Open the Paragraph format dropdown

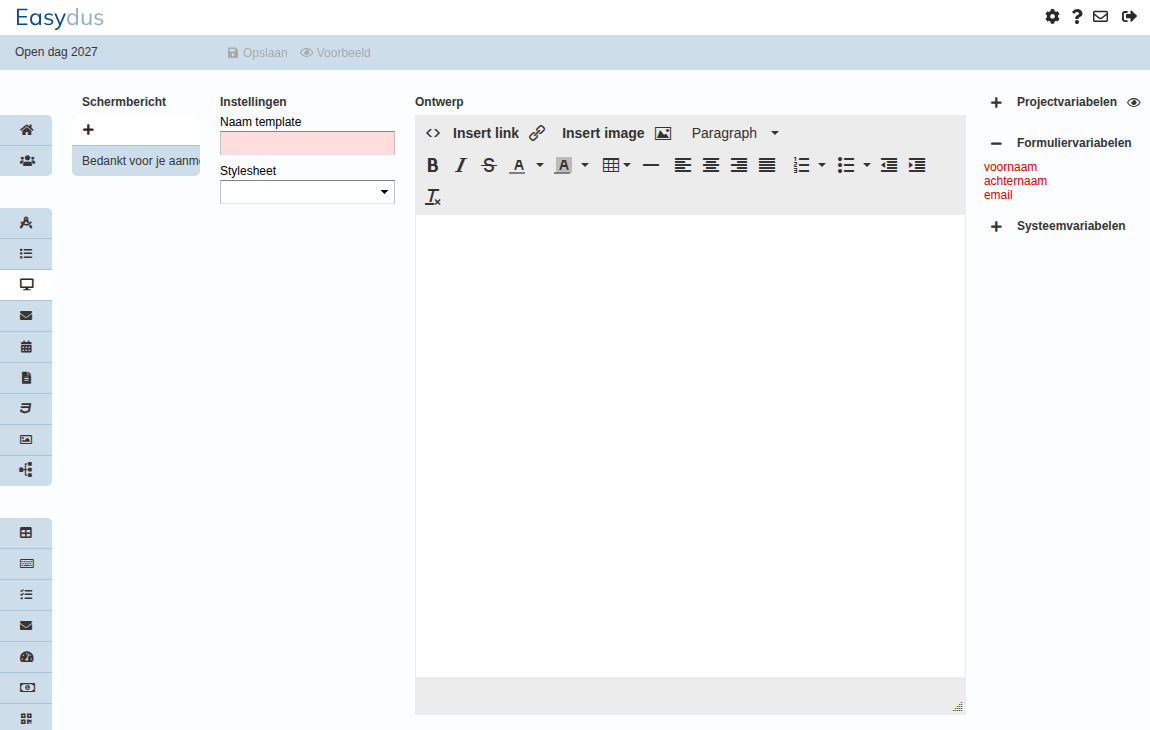pos(735,134)
